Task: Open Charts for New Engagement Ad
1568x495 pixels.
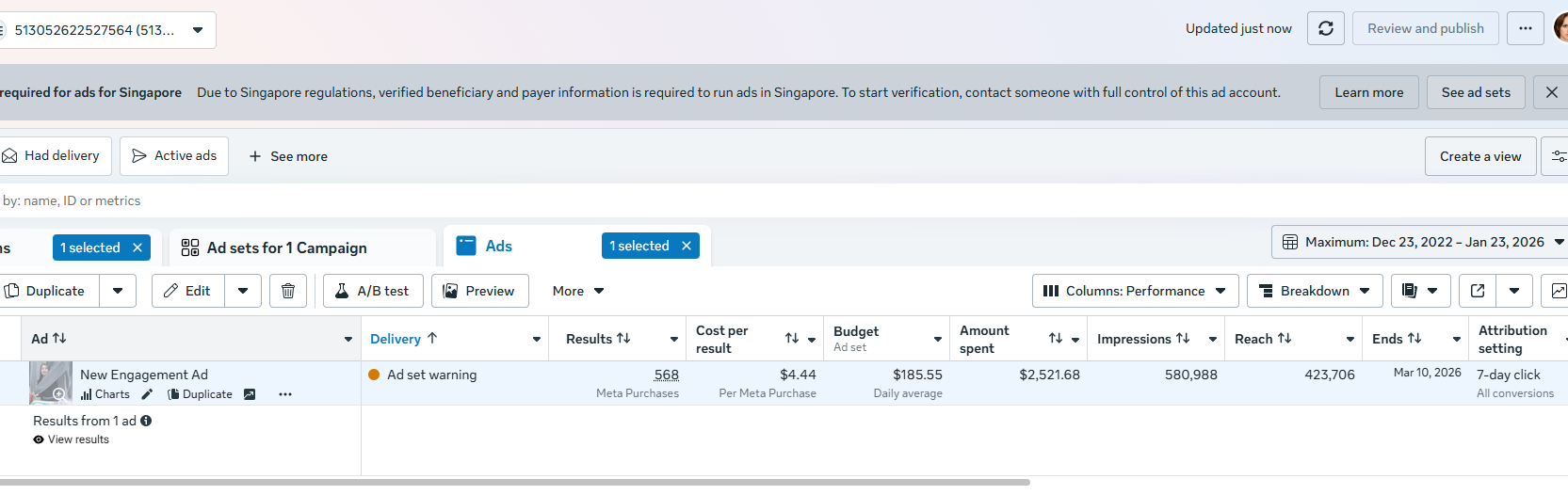Action: click(105, 394)
